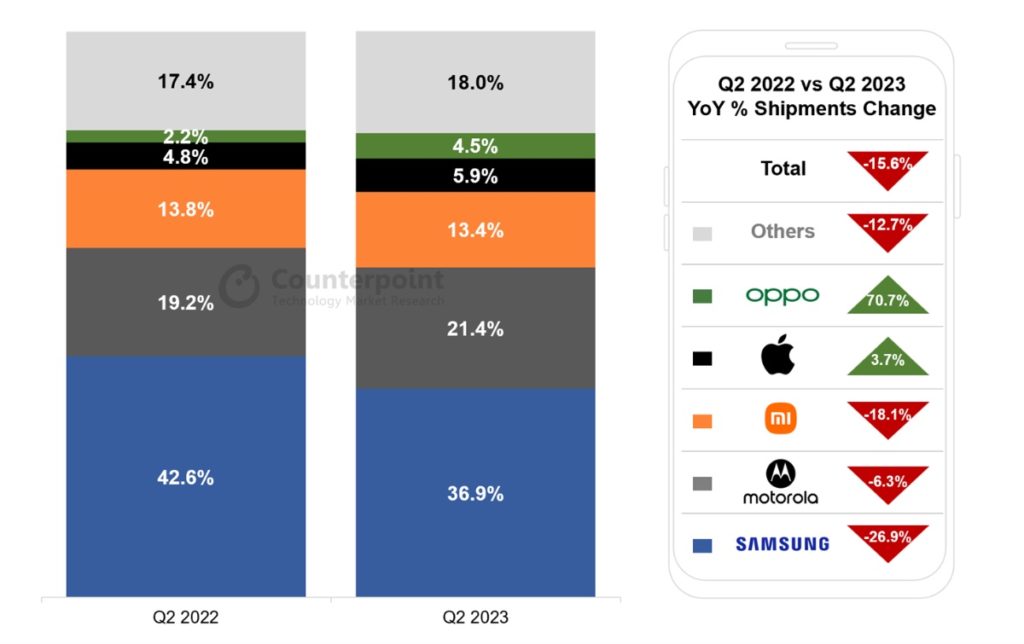Click the Motorola logo in the legend
Viewport: 1024px width, 644px height.
(780, 481)
